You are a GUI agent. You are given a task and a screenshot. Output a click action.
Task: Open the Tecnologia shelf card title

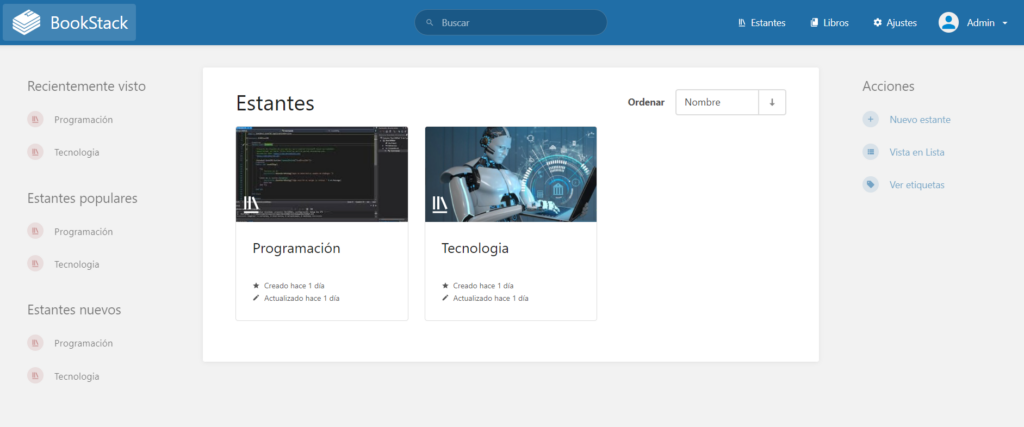(x=475, y=248)
